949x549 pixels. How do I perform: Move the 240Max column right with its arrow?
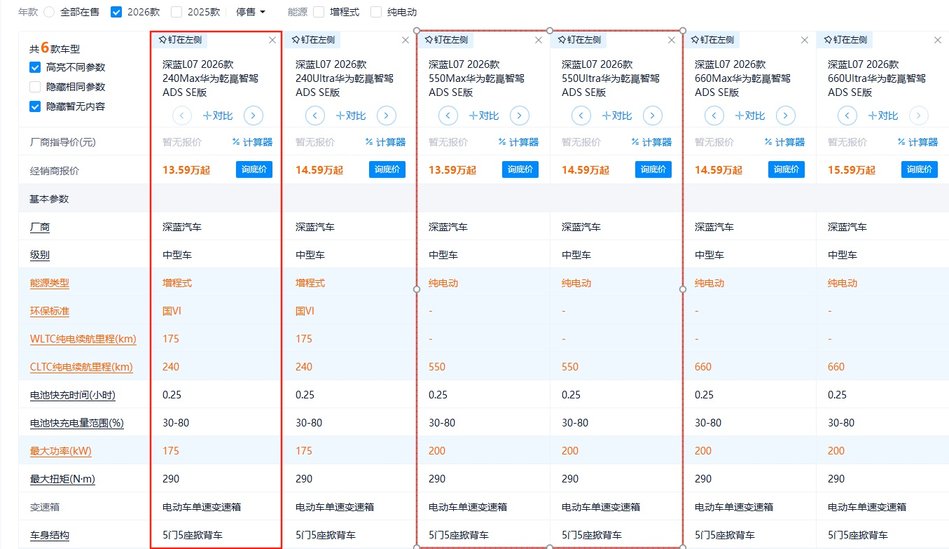point(253,115)
